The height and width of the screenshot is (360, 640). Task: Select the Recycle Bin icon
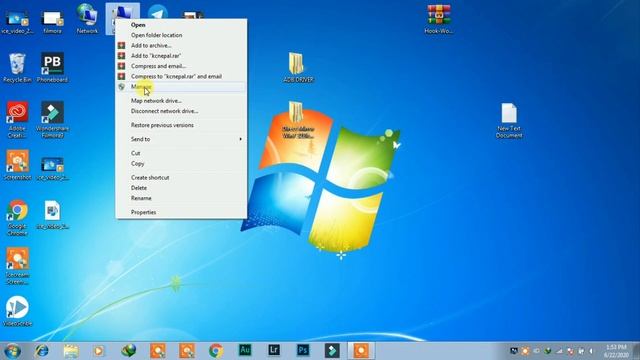click(x=17, y=67)
